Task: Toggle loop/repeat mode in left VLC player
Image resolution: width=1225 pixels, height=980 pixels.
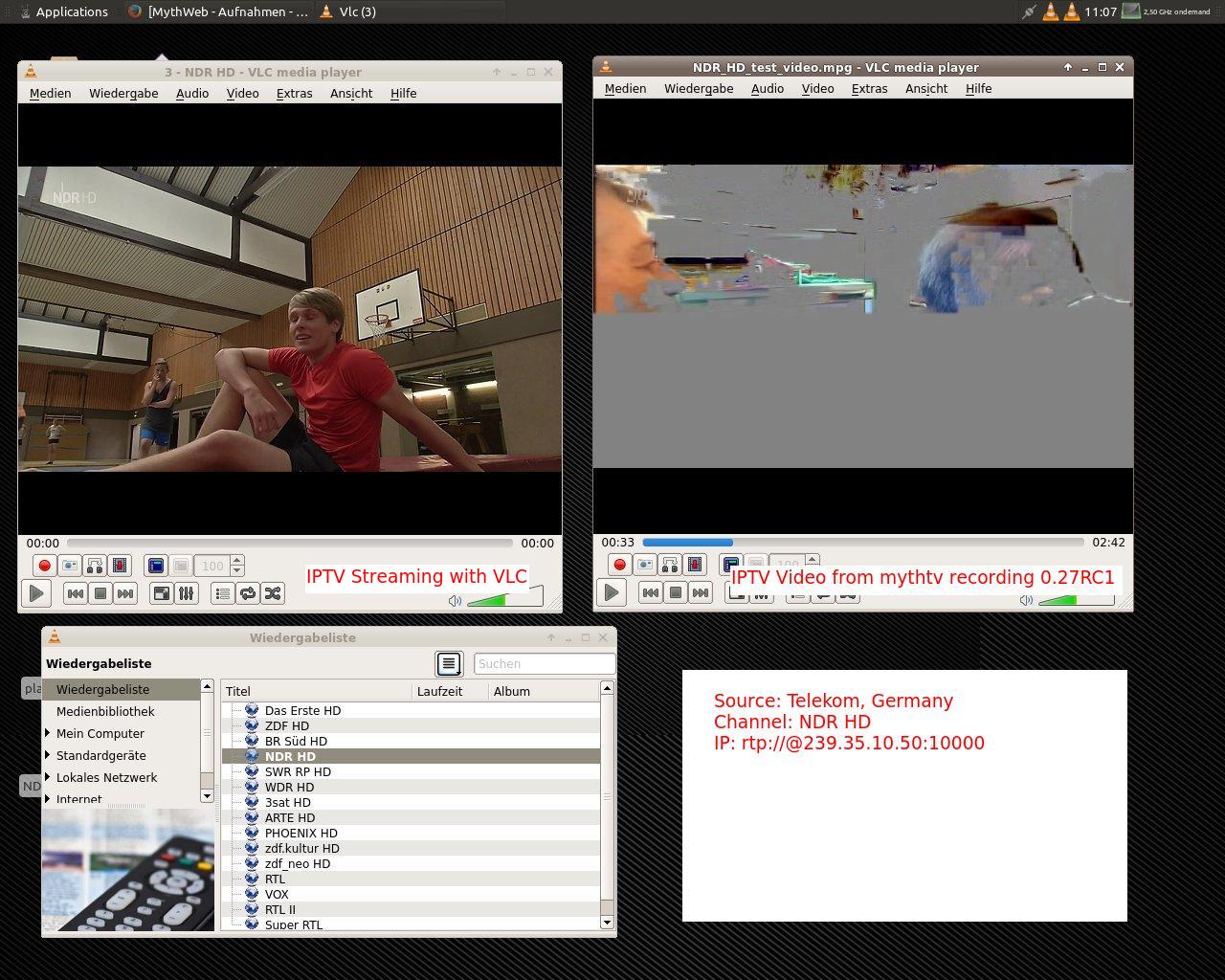Action: click(x=248, y=593)
